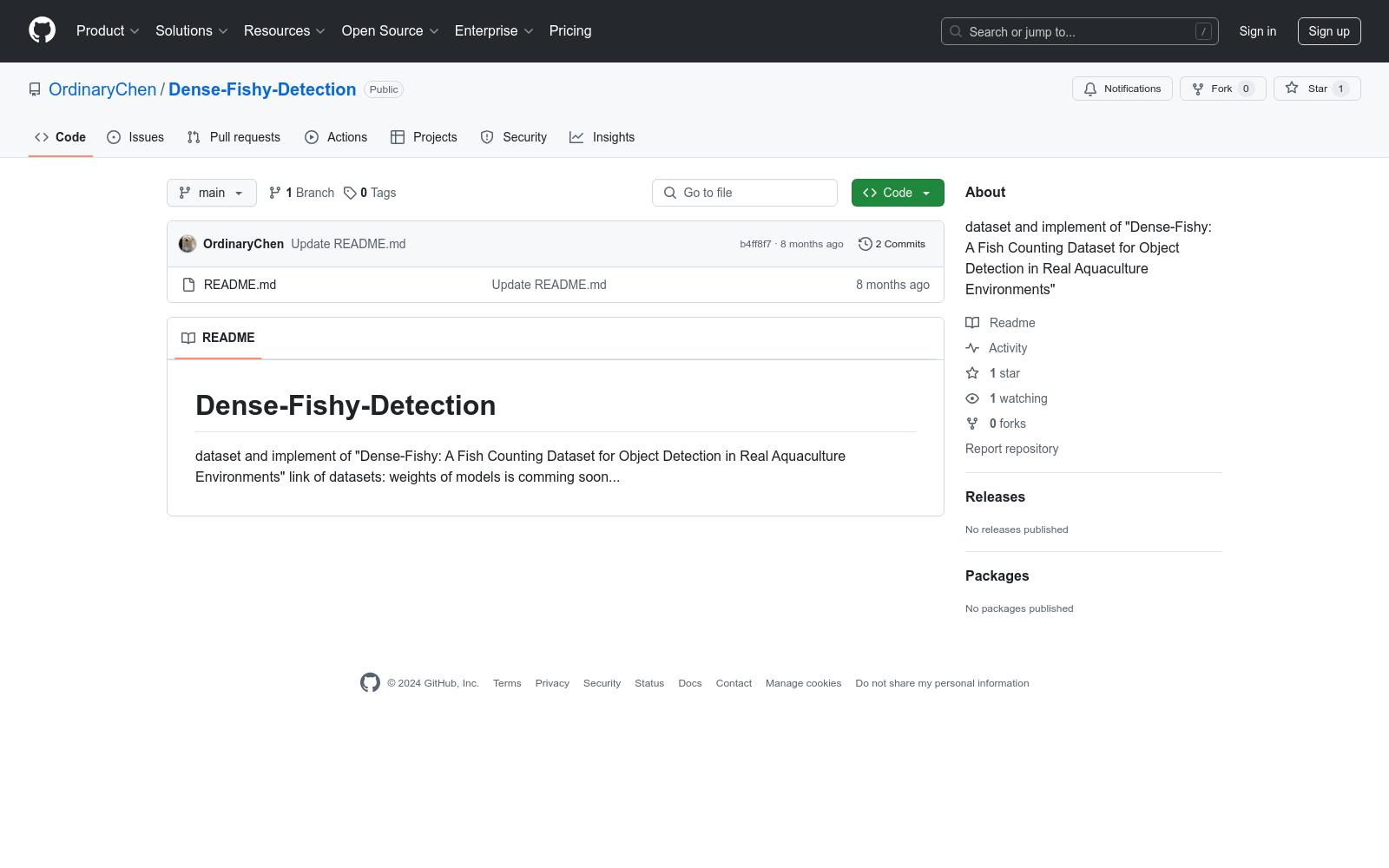This screenshot has width=1389, height=868.
Task: Open commit author OrdinaryChen link
Action: coord(243,244)
